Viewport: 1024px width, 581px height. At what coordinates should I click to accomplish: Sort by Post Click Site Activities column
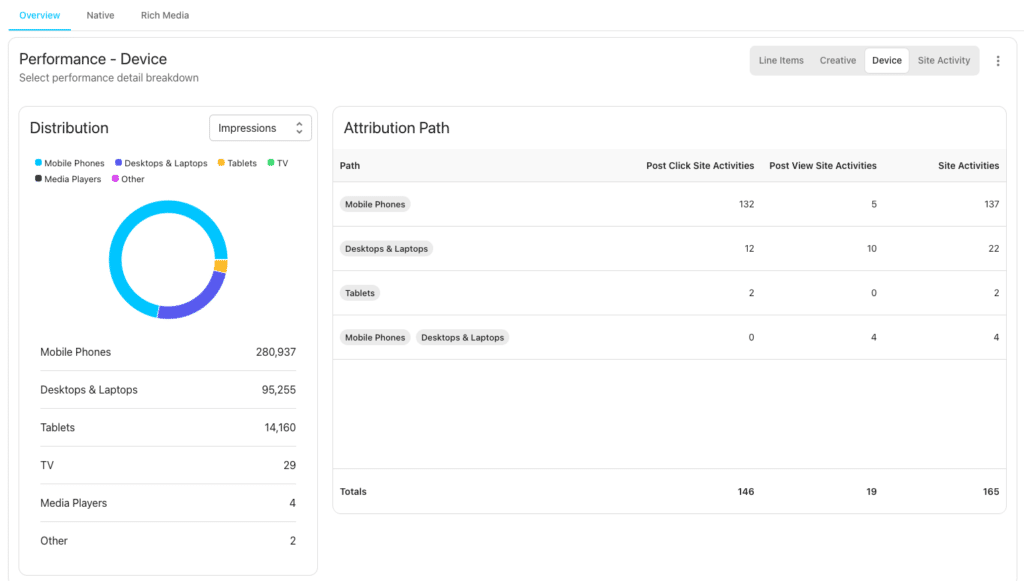click(x=699, y=166)
